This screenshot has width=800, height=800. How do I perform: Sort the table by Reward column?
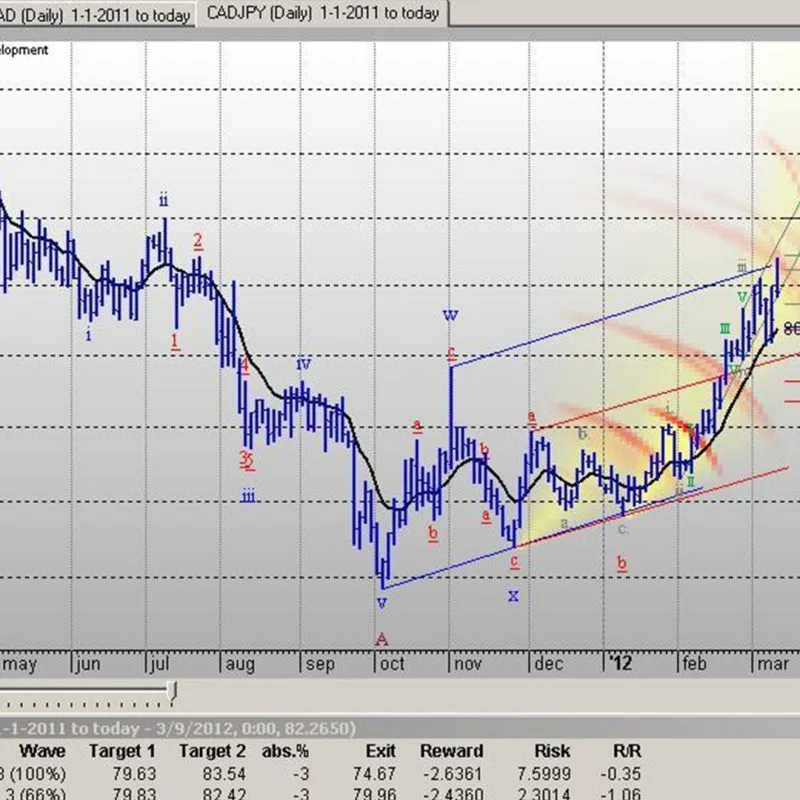[x=451, y=751]
